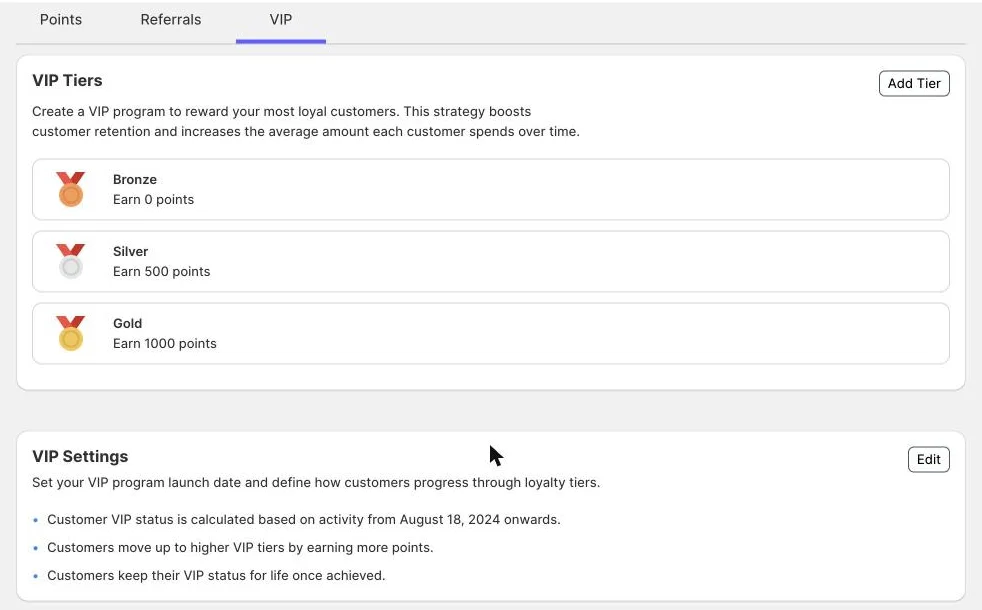This screenshot has height=610, width=982.
Task: Click the VIP Settings heading
Action: pyautogui.click(x=80, y=456)
